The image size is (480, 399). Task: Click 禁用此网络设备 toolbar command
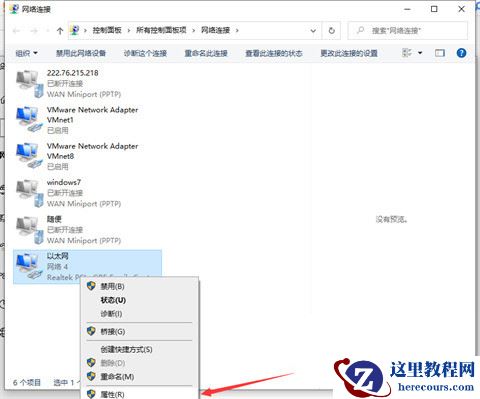coord(81,53)
